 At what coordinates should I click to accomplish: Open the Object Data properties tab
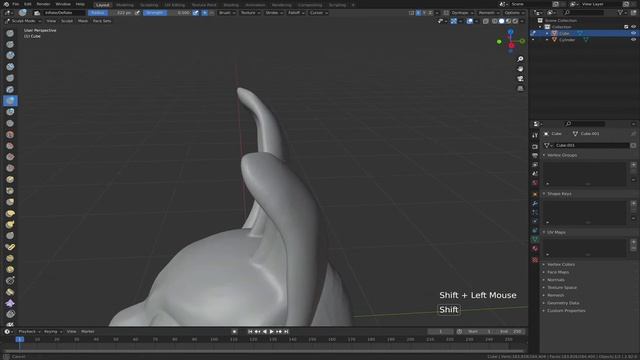point(535,239)
